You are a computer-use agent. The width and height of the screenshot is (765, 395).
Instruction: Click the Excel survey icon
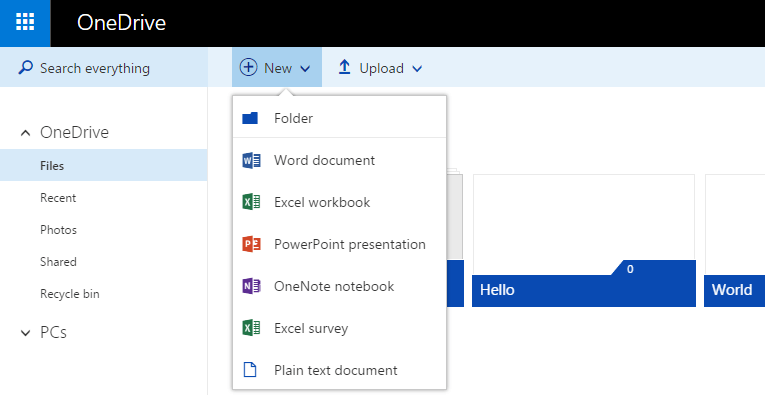pyautogui.click(x=251, y=328)
